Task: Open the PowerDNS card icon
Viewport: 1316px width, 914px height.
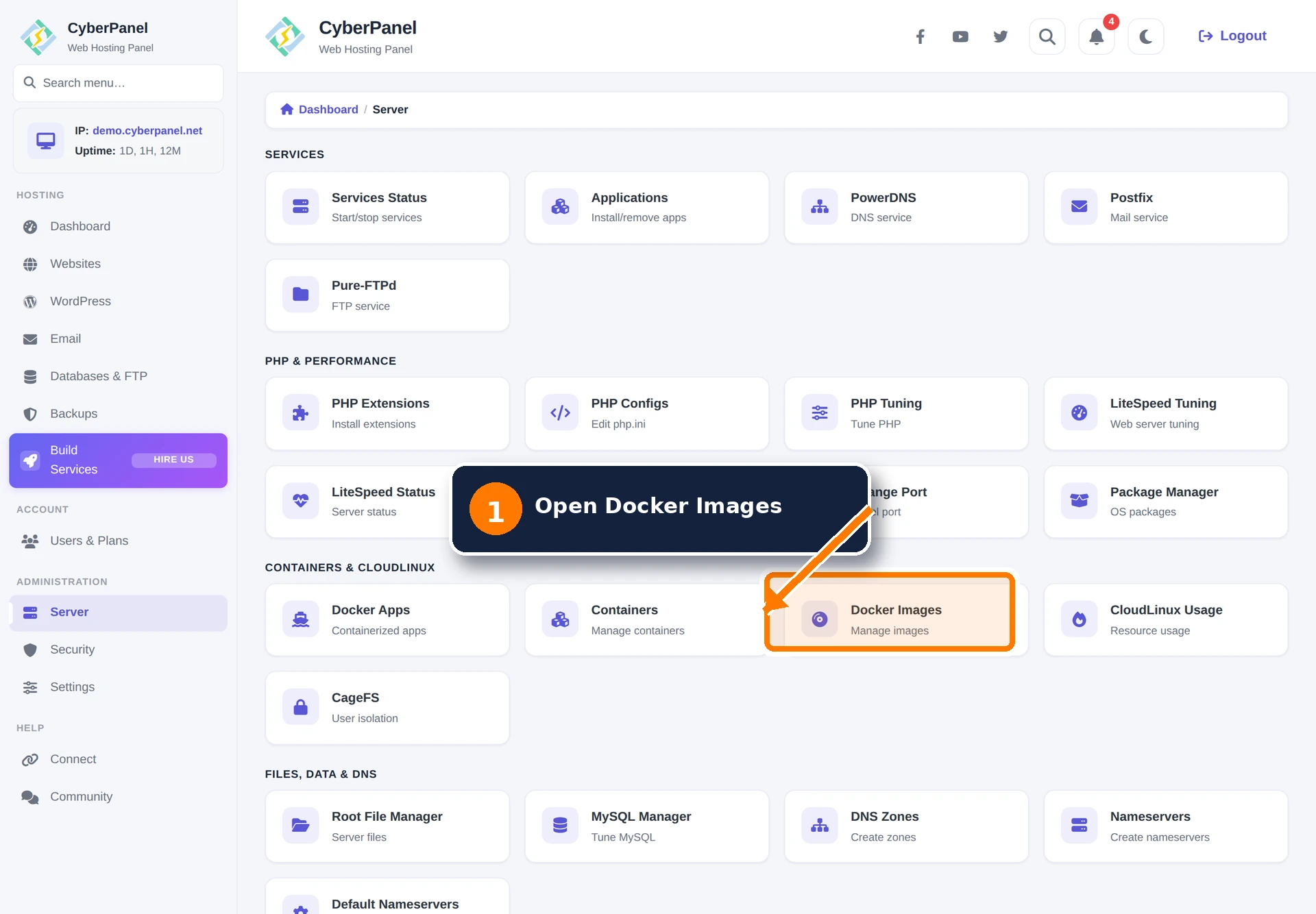Action: tap(820, 207)
